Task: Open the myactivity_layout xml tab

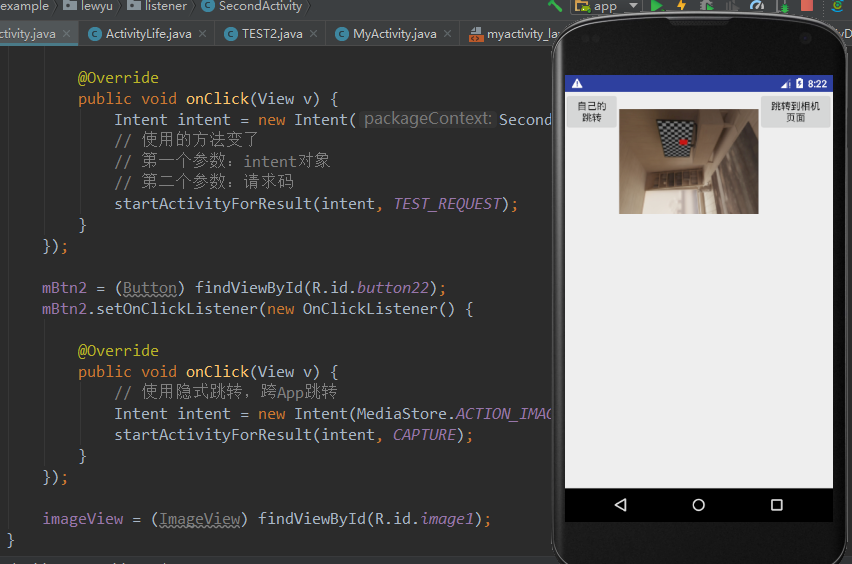Action: (x=514, y=34)
